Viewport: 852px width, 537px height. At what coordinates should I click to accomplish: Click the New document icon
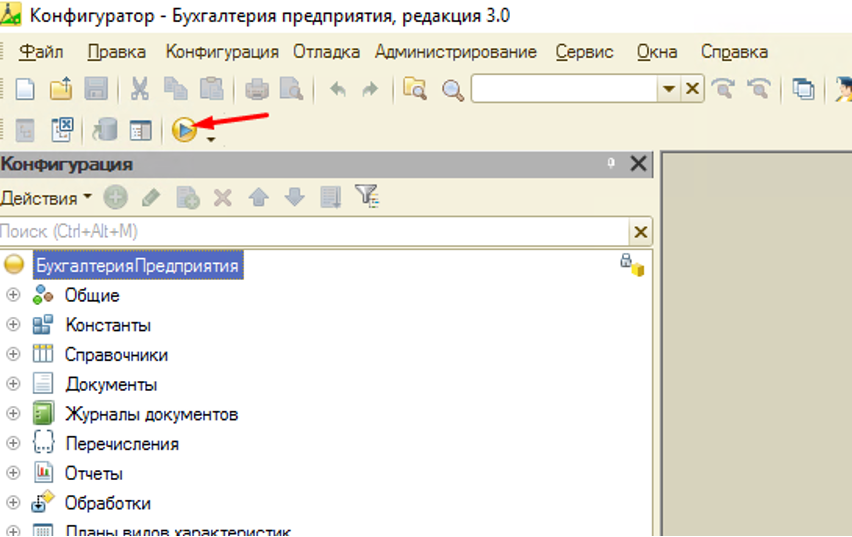(25, 89)
